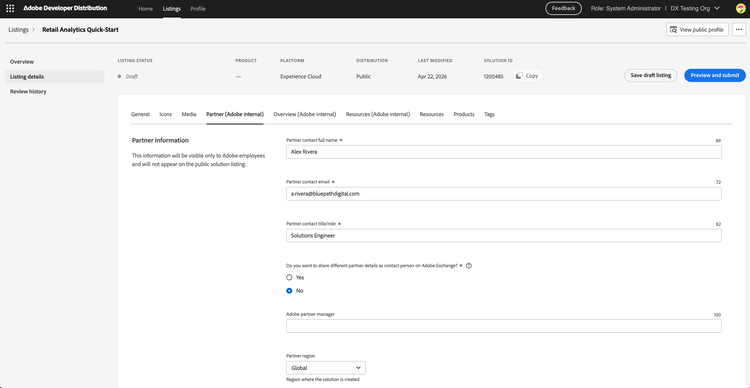Copy the solution ID

(528, 76)
